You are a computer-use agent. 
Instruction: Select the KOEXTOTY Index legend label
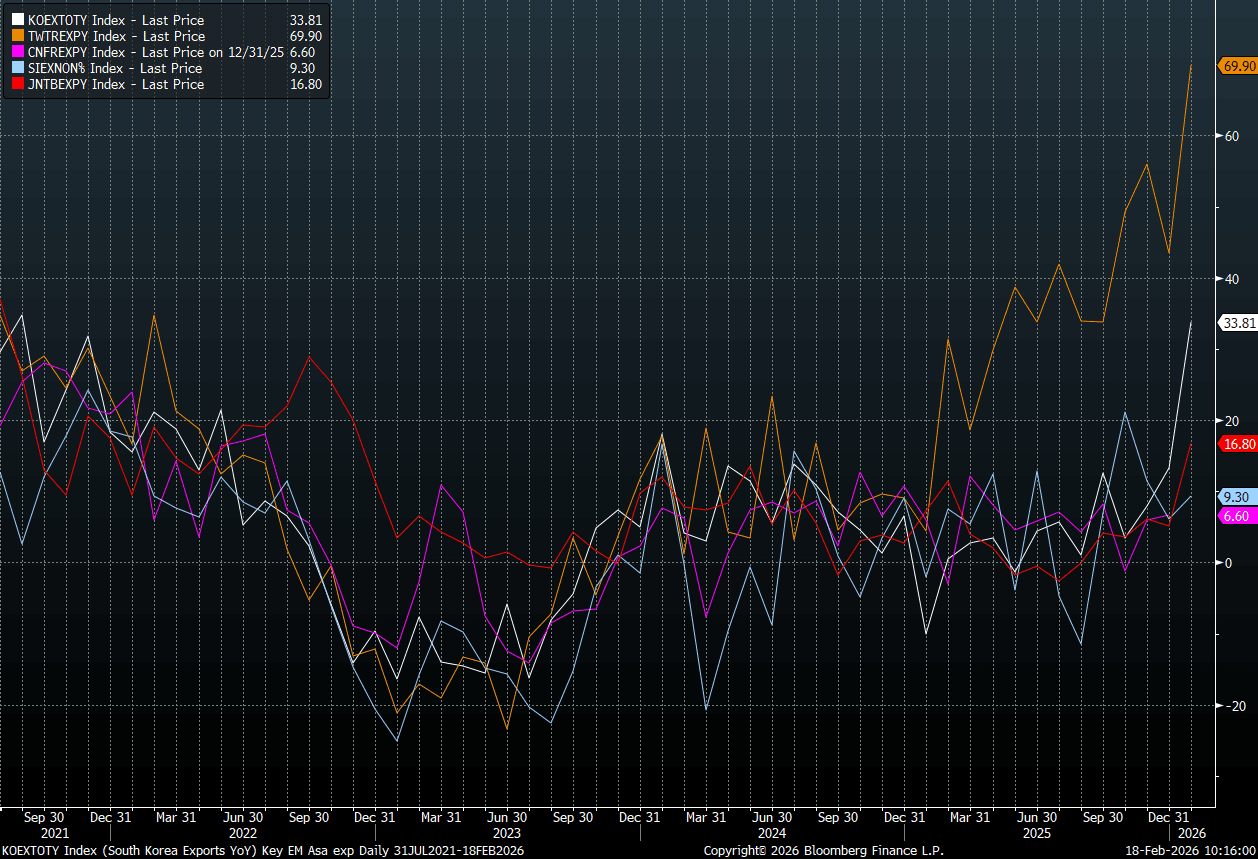116,20
